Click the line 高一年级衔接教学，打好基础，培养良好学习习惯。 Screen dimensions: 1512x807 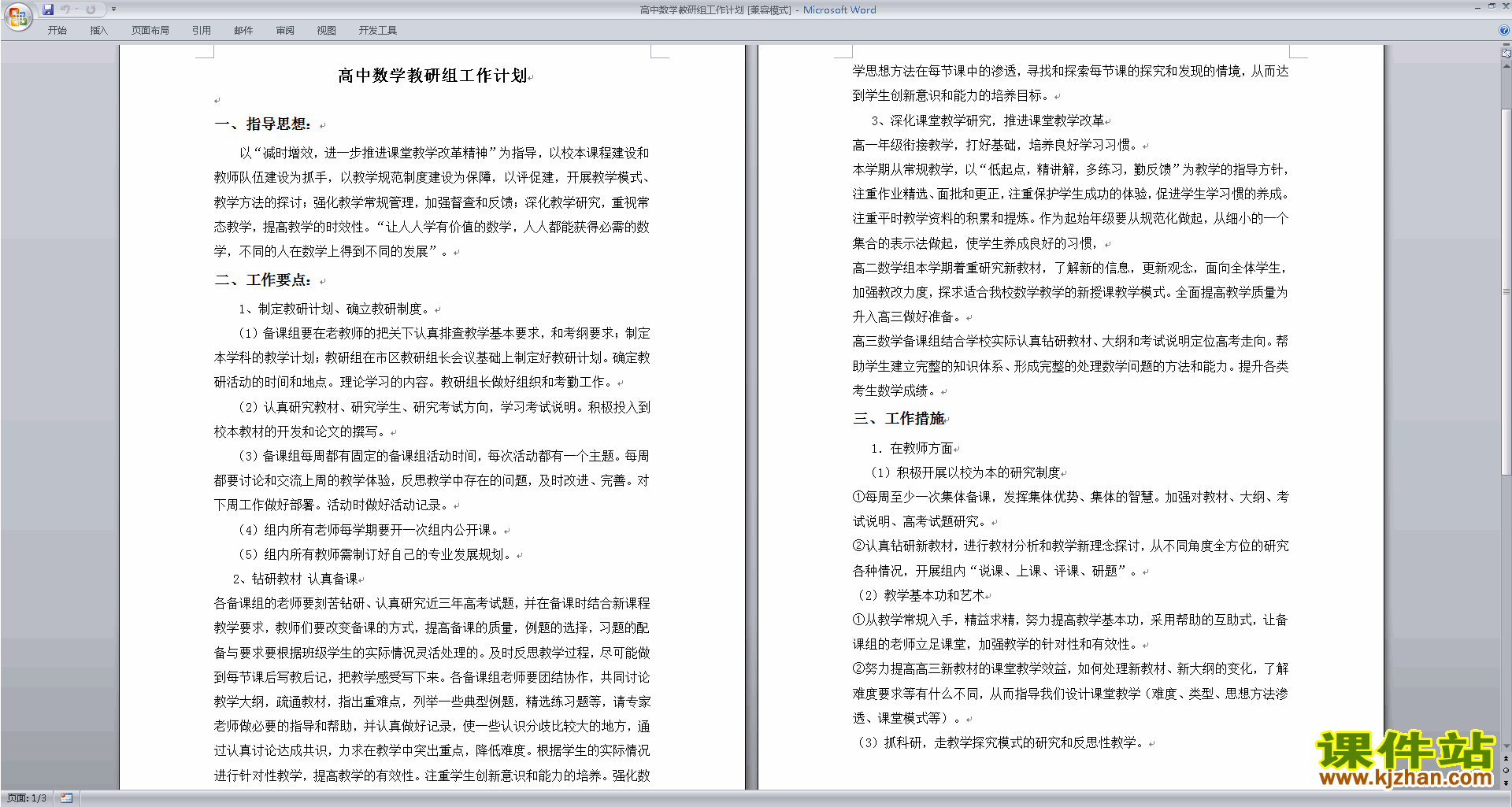[x=995, y=146]
